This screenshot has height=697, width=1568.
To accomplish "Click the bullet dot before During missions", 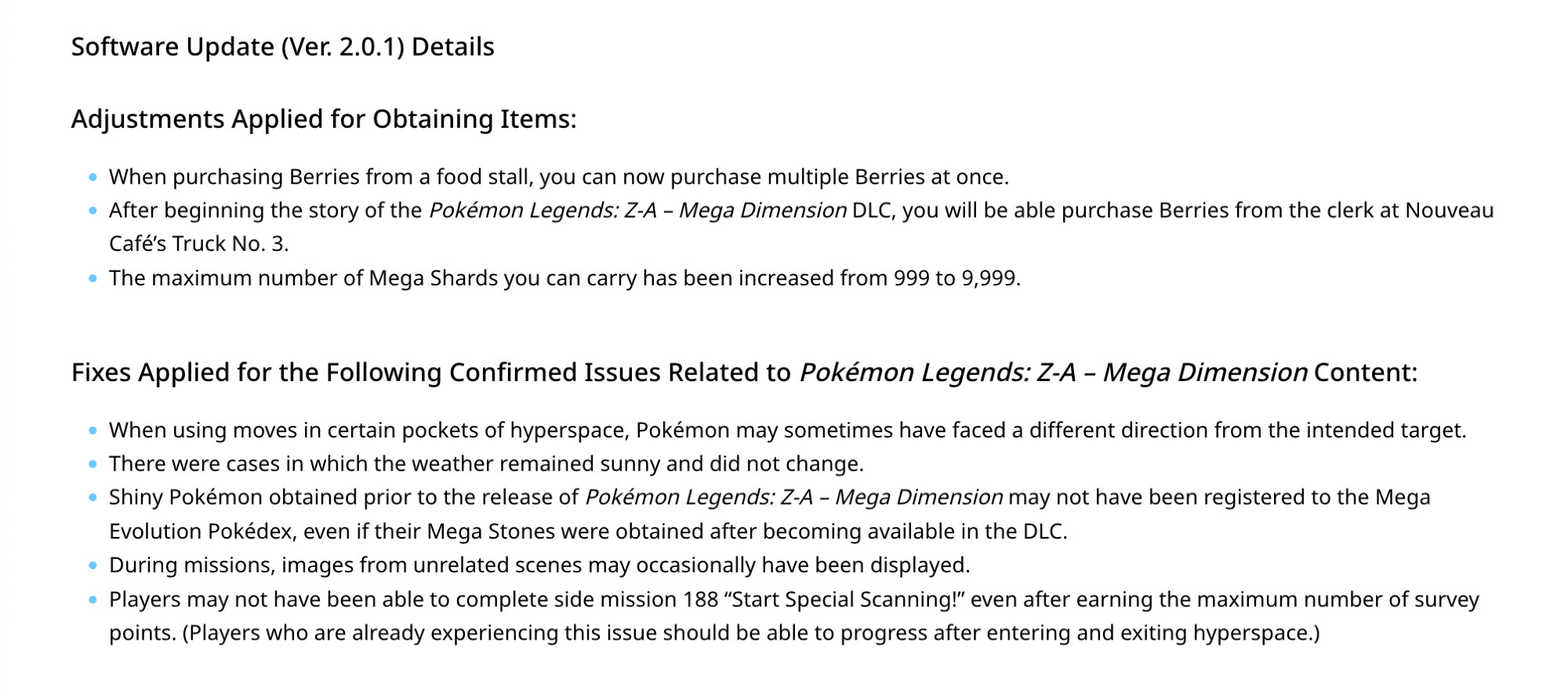I will [x=93, y=565].
